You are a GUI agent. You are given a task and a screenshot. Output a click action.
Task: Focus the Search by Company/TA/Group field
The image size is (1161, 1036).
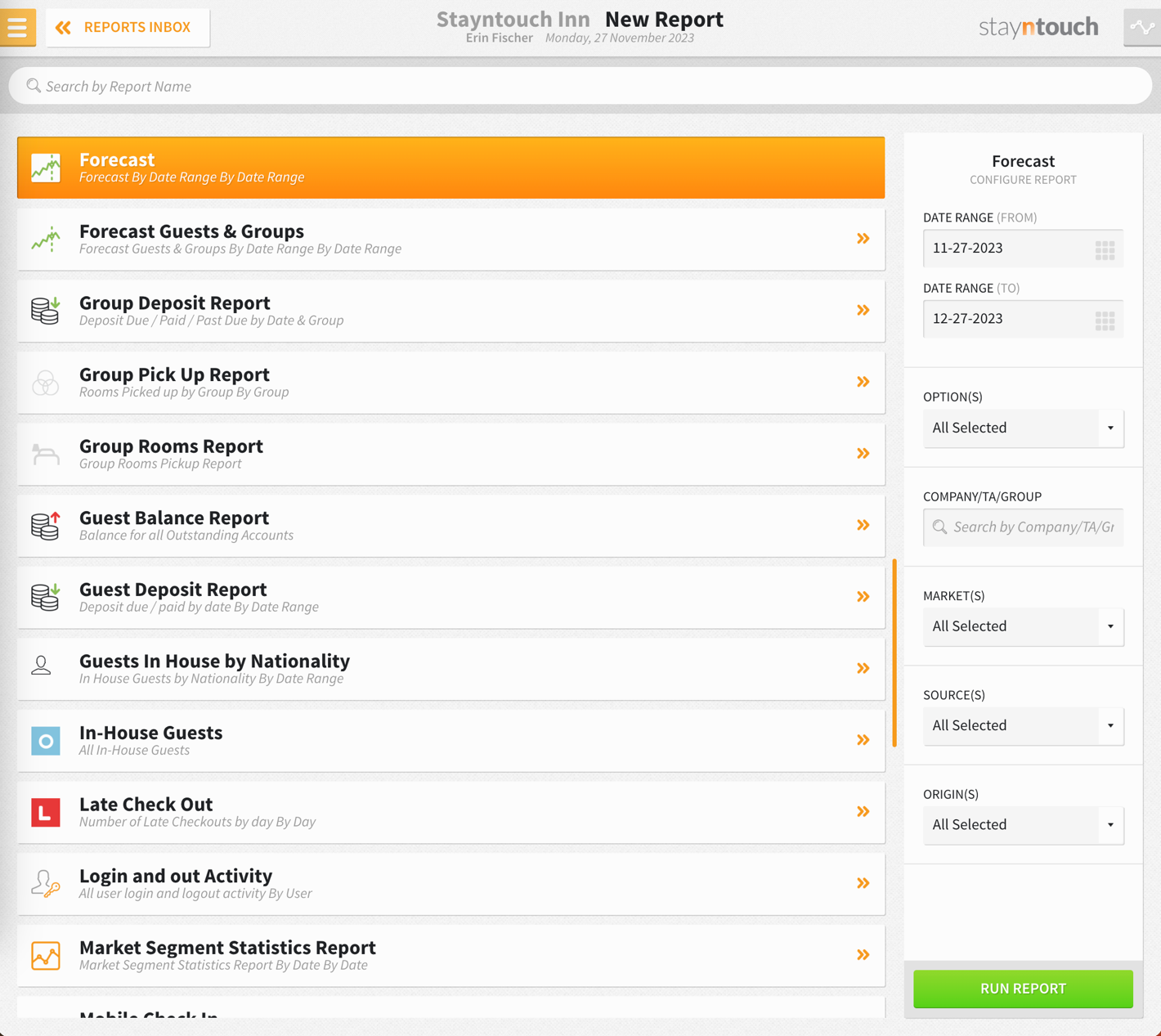tap(1023, 527)
